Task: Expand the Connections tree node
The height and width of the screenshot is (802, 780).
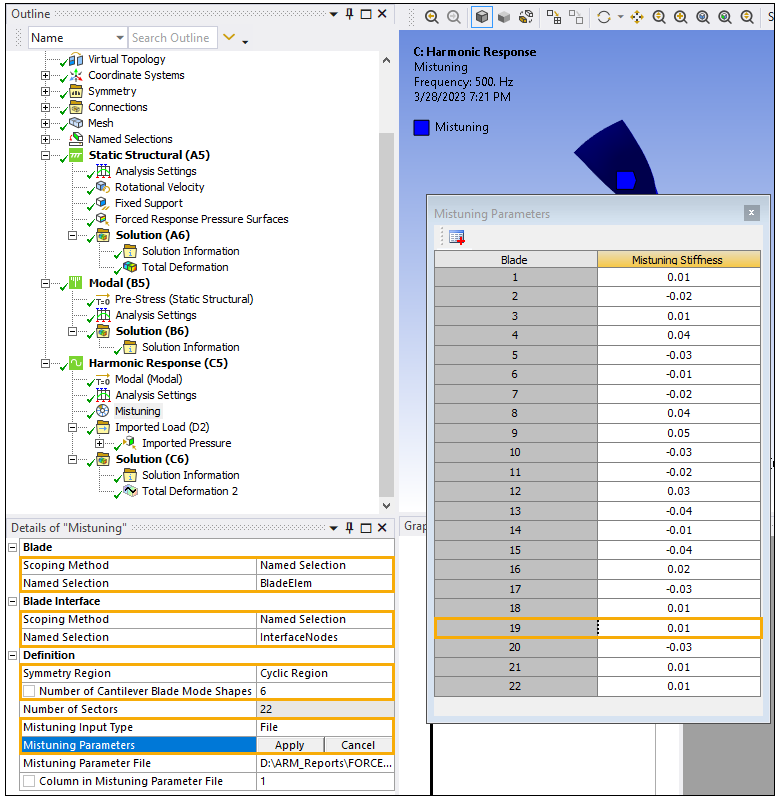Action: pos(46,107)
